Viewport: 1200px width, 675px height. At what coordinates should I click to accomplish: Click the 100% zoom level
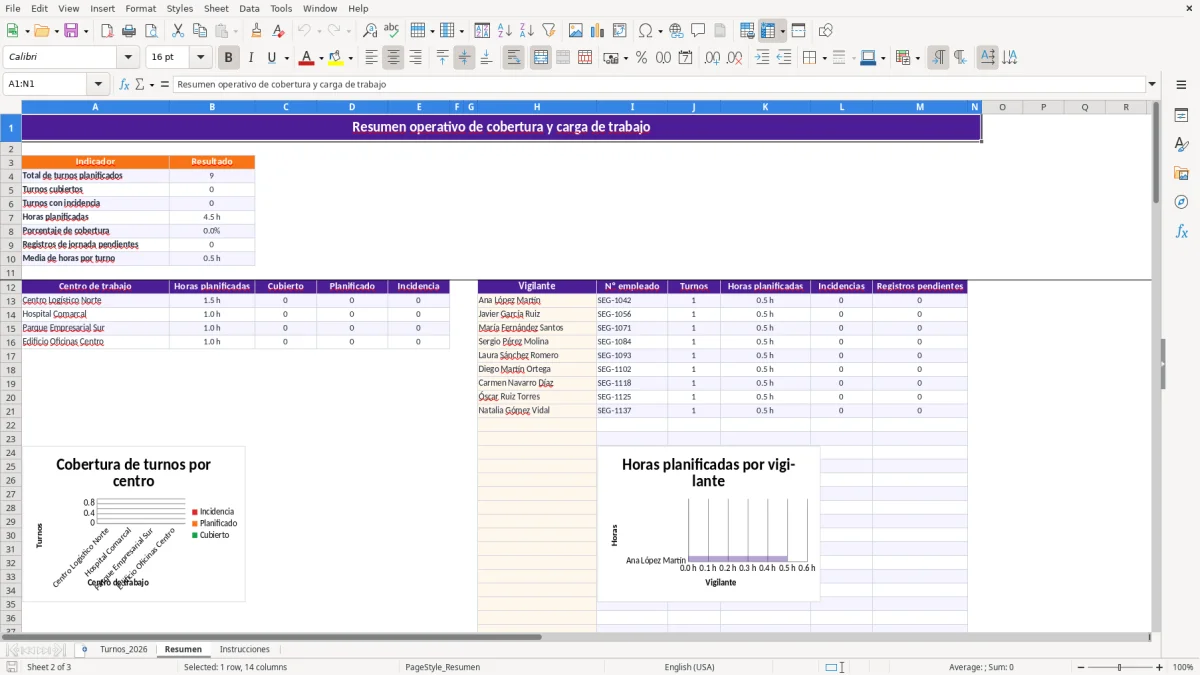1182,667
